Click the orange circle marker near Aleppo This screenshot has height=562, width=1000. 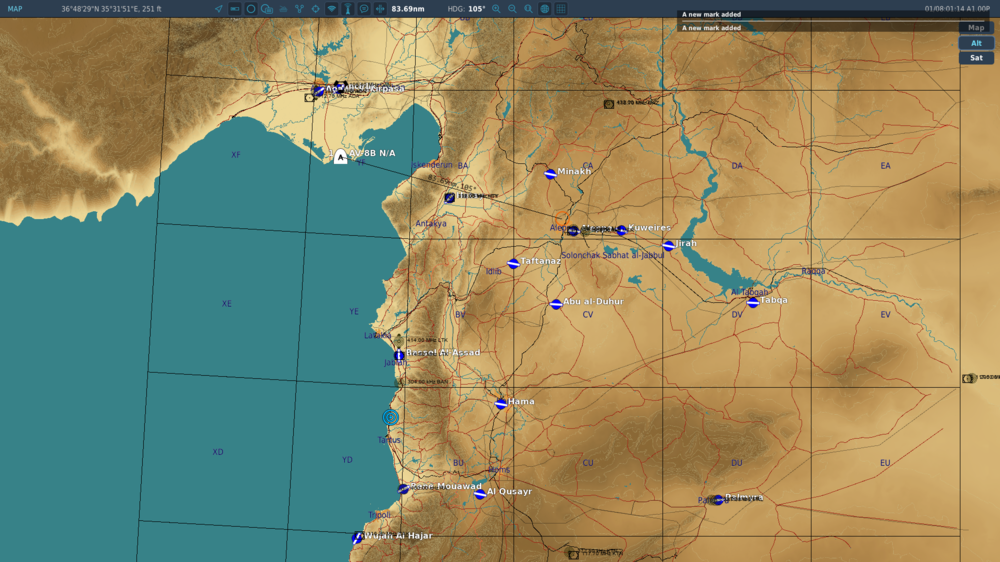(562, 218)
